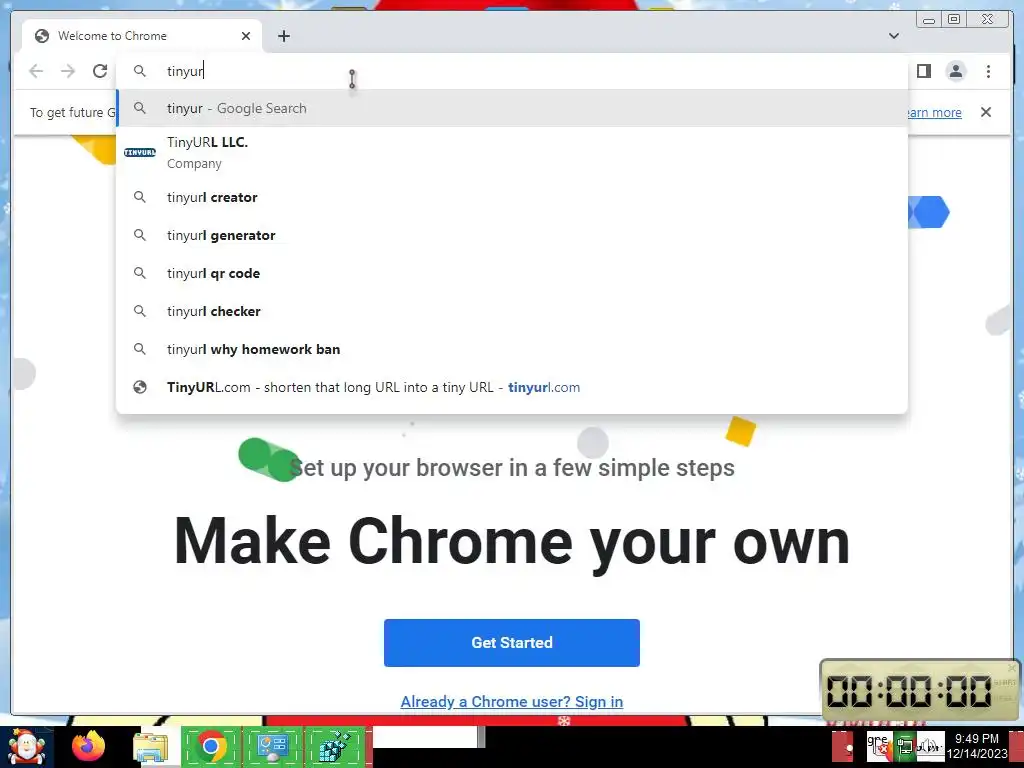
Task: Click the 00:00:00 timer widget
Action: (920, 691)
